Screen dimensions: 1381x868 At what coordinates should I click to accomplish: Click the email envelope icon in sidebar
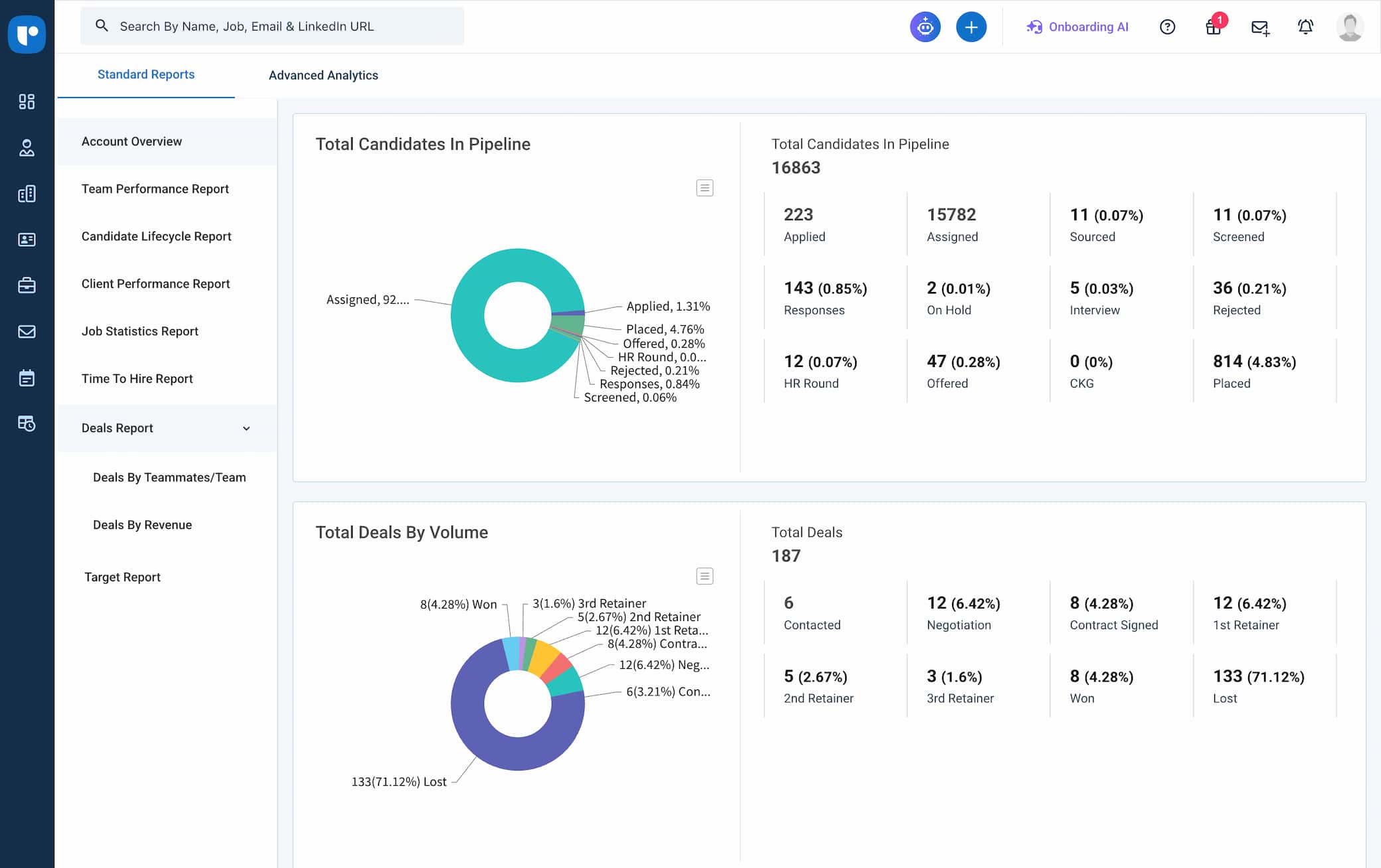[x=27, y=332]
